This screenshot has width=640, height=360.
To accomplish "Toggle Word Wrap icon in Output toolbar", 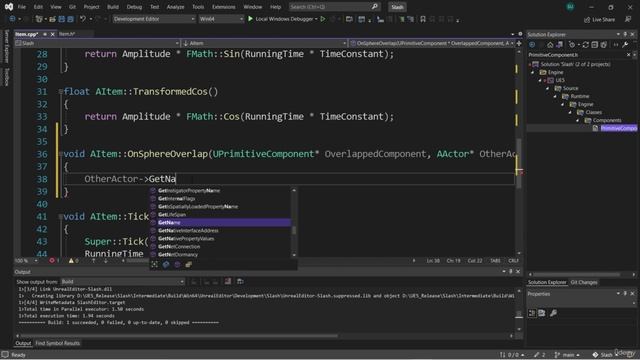I will (240, 281).
